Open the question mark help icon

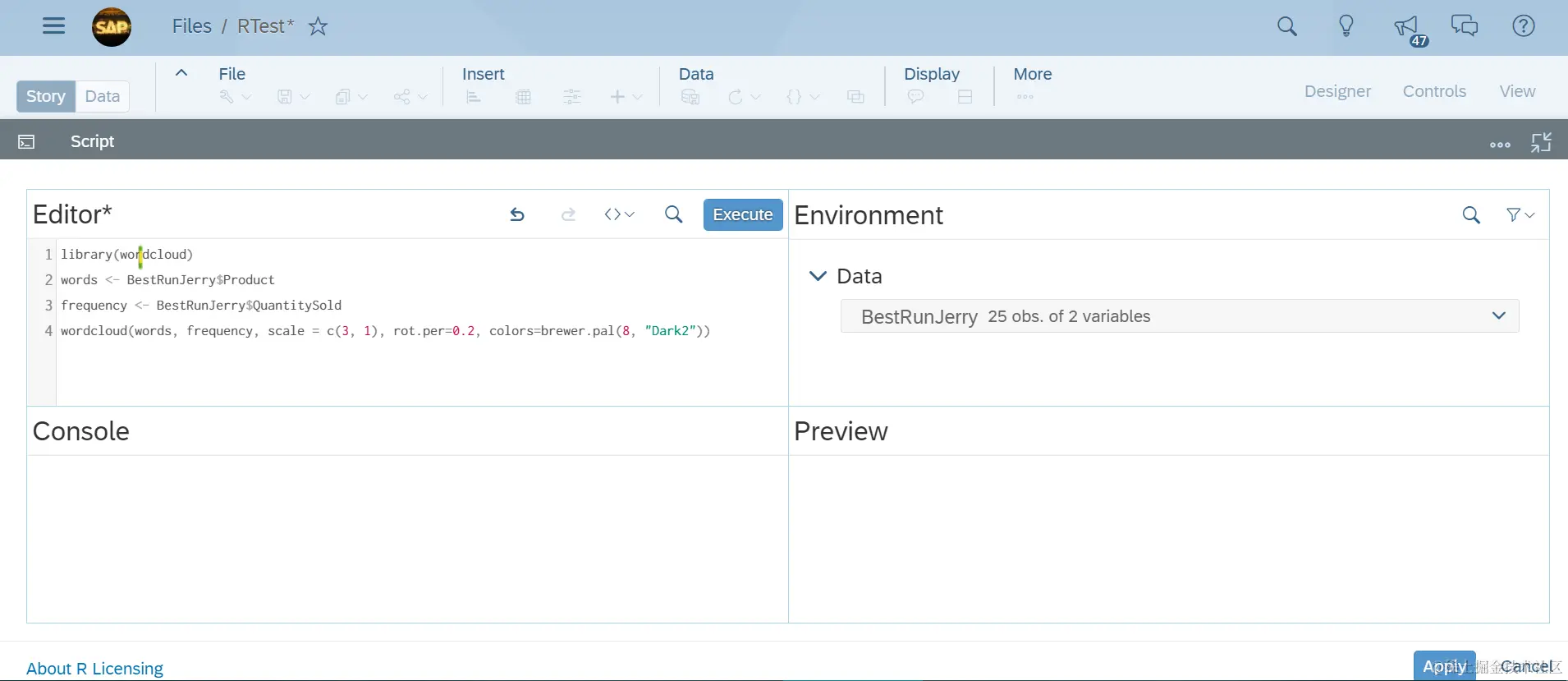(1524, 25)
